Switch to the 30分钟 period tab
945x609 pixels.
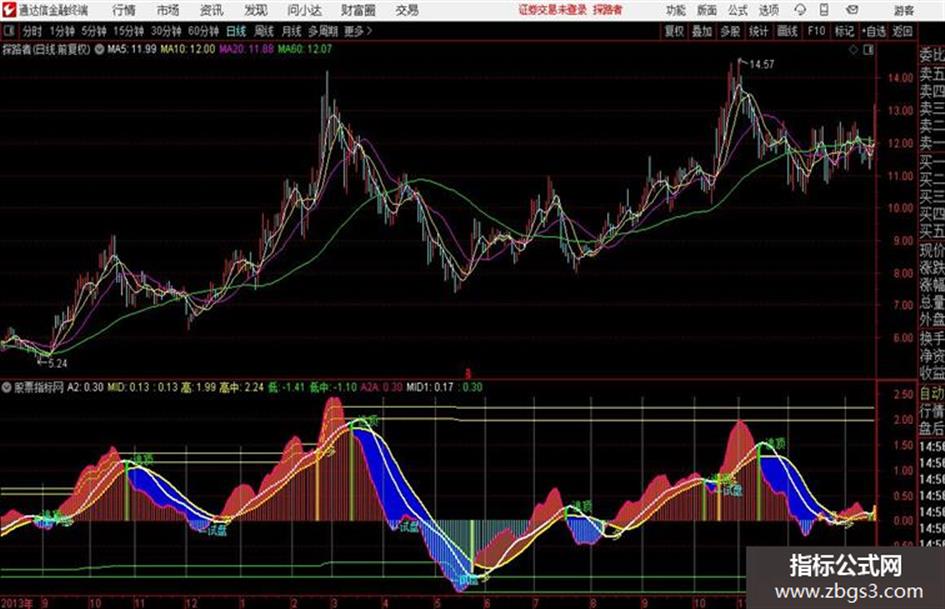pyautogui.click(x=166, y=31)
